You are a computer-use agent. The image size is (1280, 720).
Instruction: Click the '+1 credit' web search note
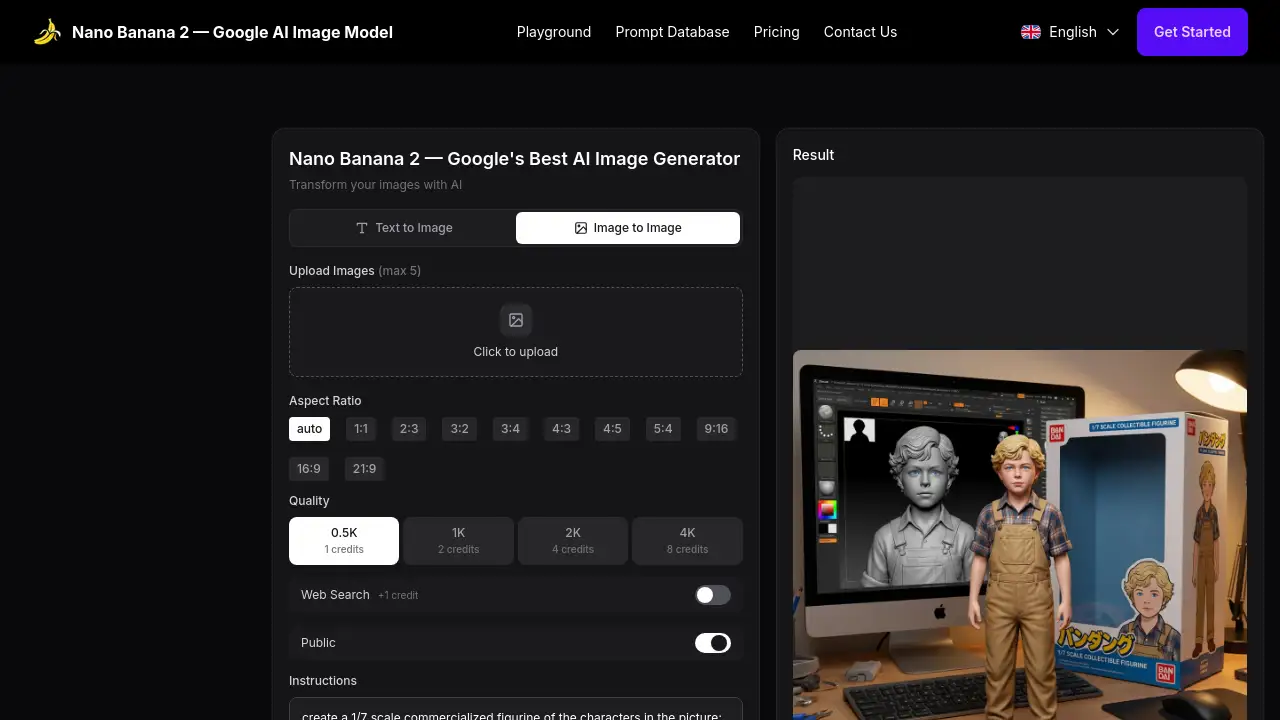(398, 595)
